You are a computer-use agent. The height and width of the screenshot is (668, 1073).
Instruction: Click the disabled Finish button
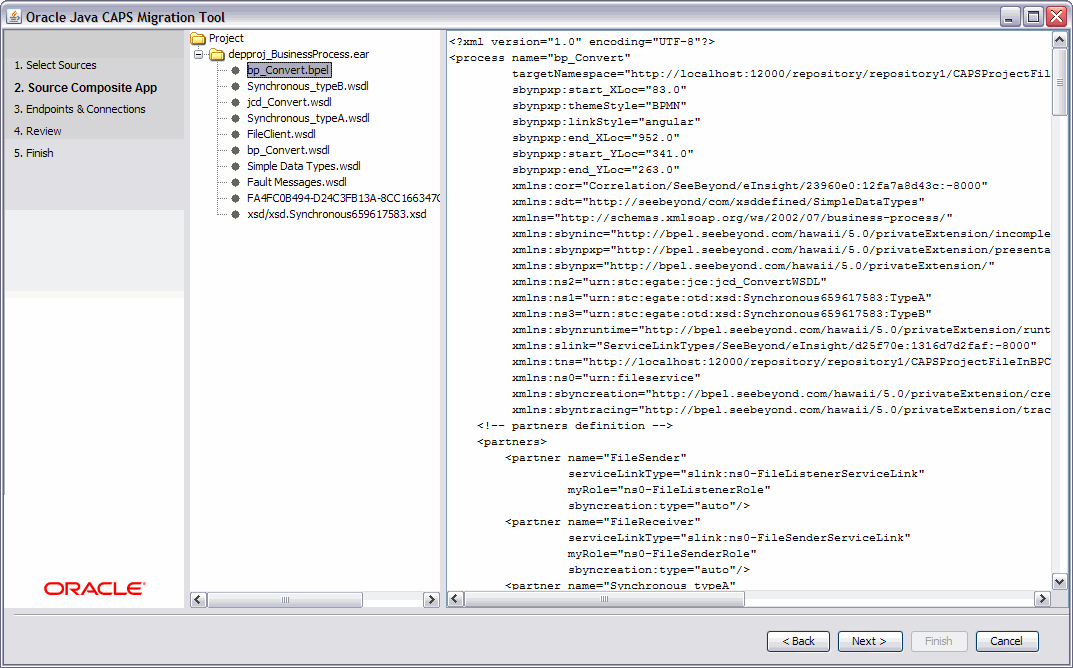tap(938, 641)
